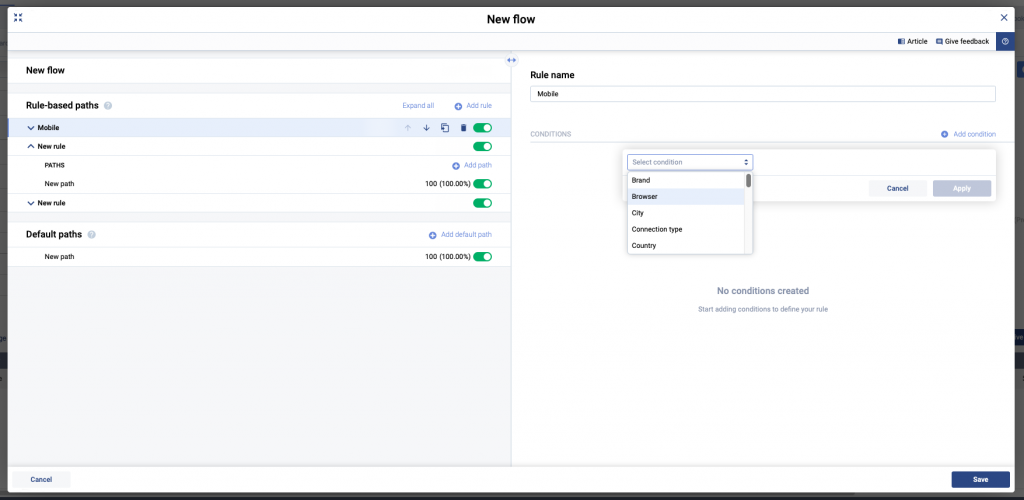Click the Add path link
Screen dimensions: 1024x500
477,166
